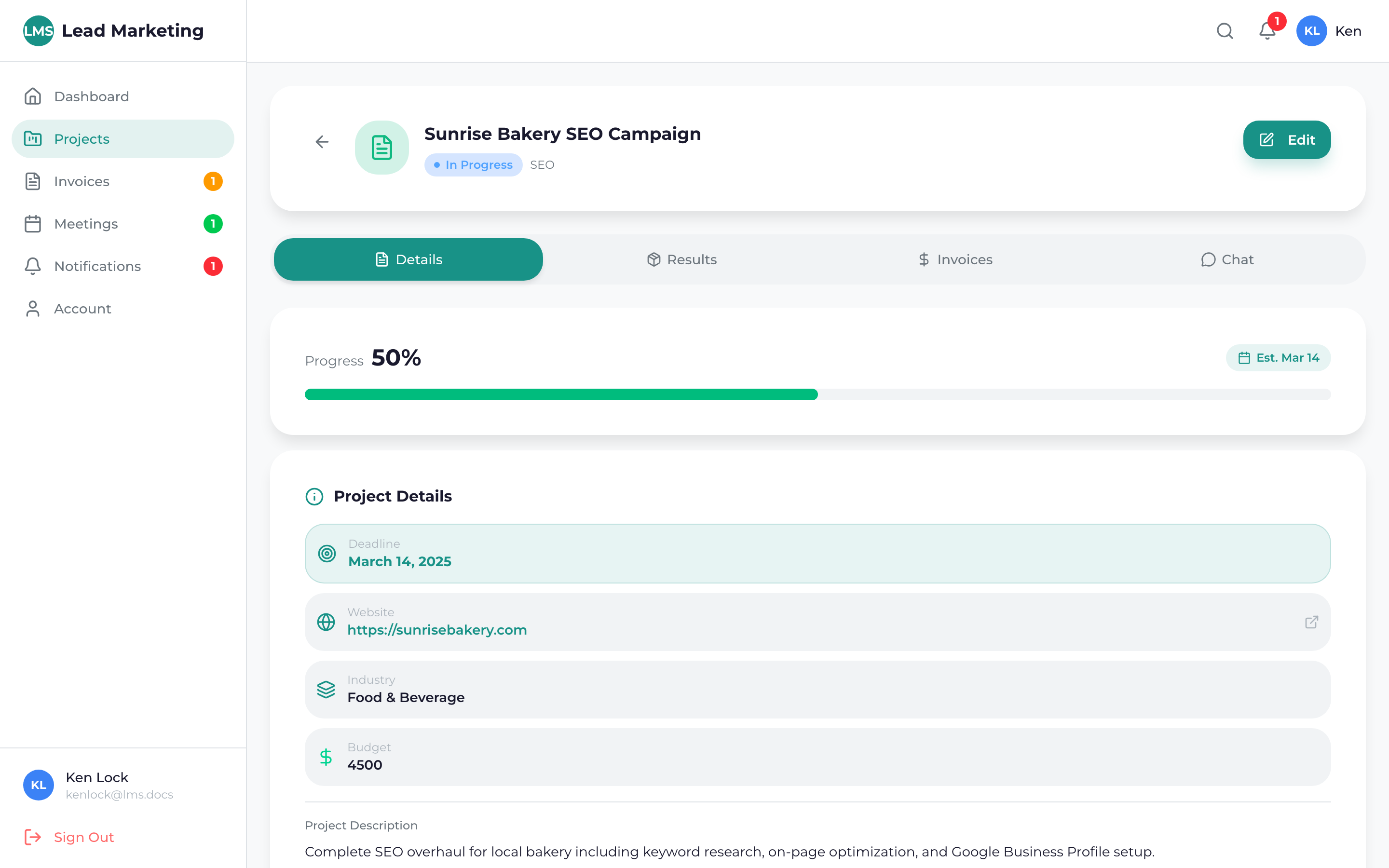Click the Est. Mar 14 date chip
This screenshot has height=868, width=1389.
click(1278, 357)
